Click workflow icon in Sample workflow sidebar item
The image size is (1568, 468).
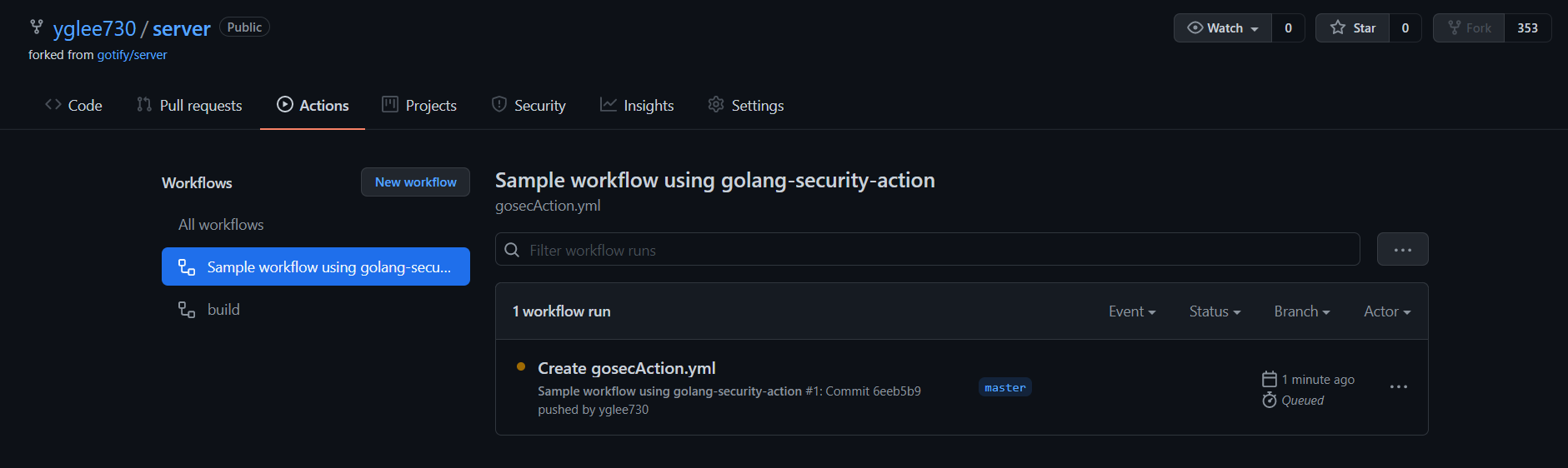coord(187,267)
